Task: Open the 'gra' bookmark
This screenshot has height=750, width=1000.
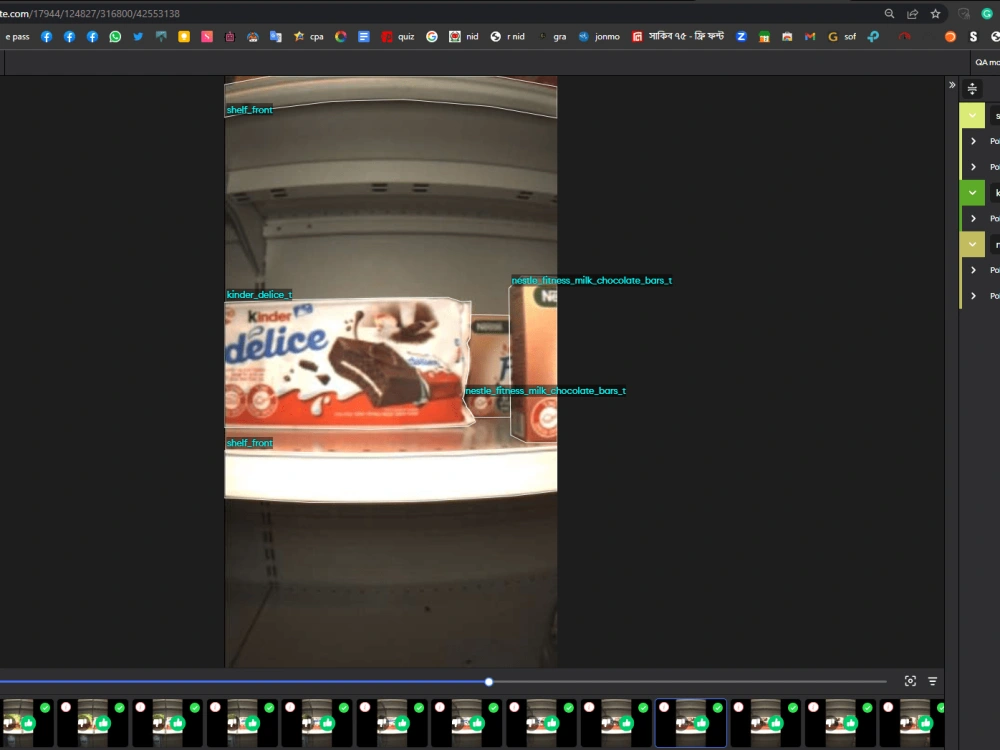Action: point(552,36)
